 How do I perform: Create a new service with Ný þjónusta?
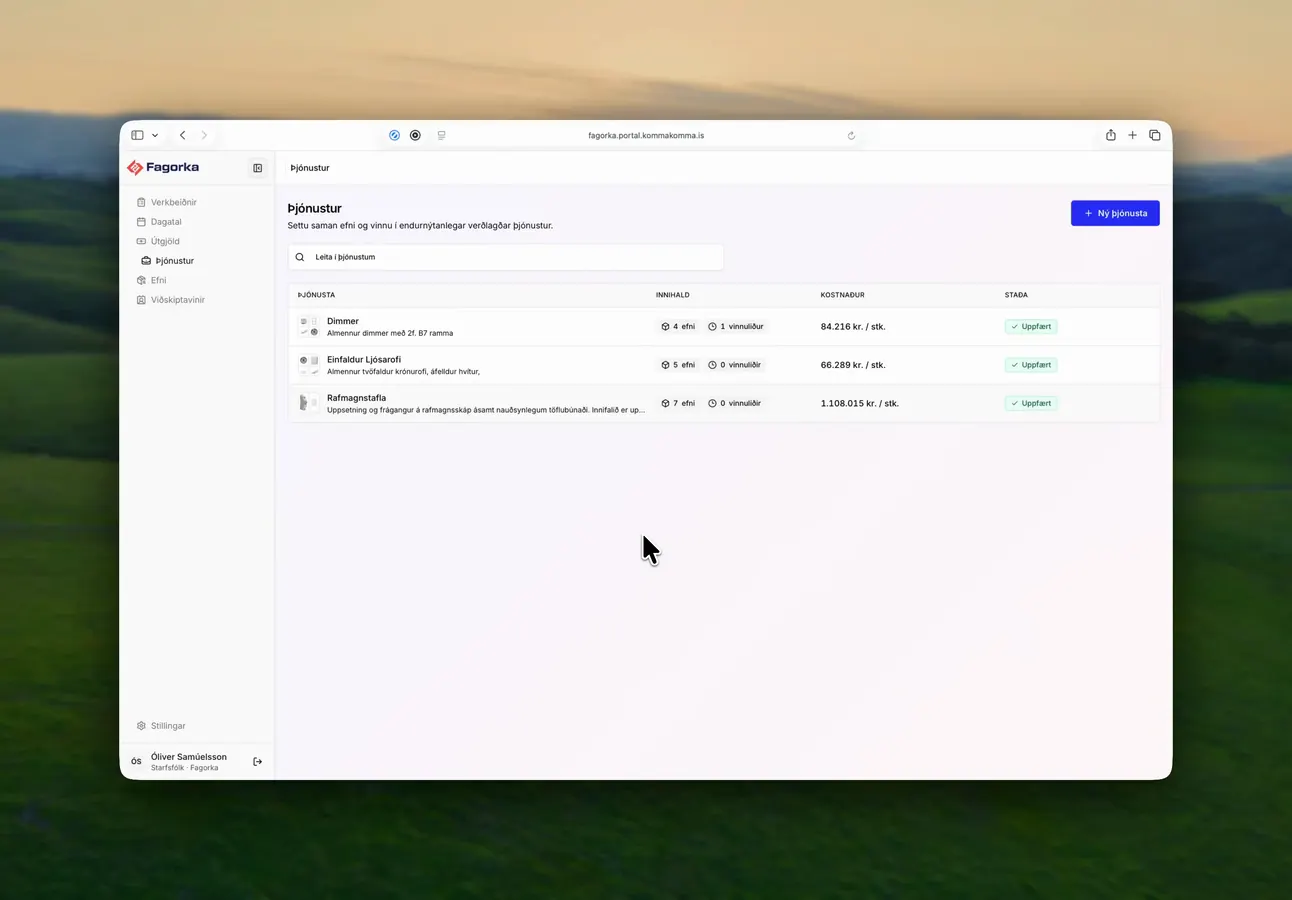[1115, 213]
